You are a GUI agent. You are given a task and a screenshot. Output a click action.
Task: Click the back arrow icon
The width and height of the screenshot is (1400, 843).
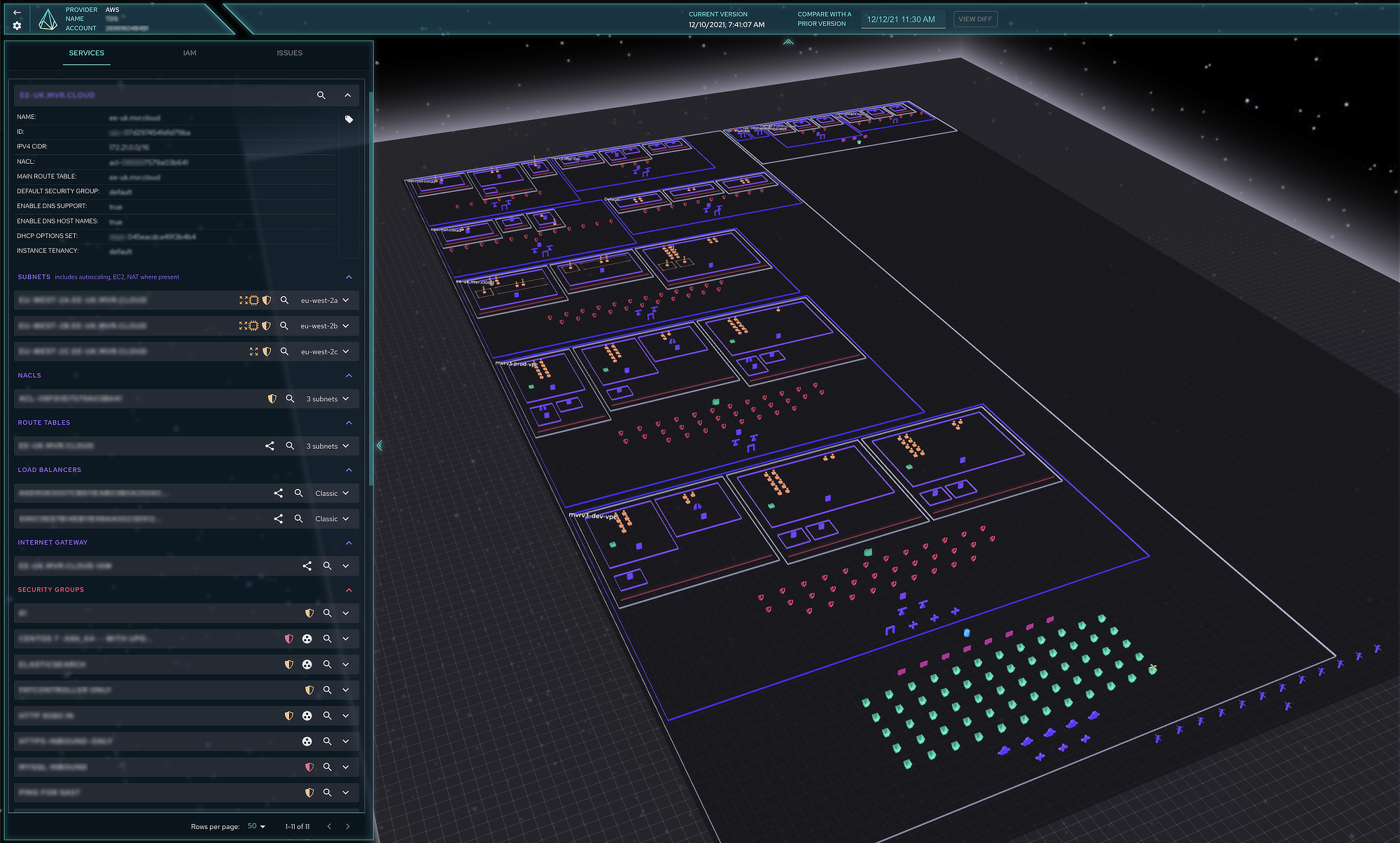point(17,13)
